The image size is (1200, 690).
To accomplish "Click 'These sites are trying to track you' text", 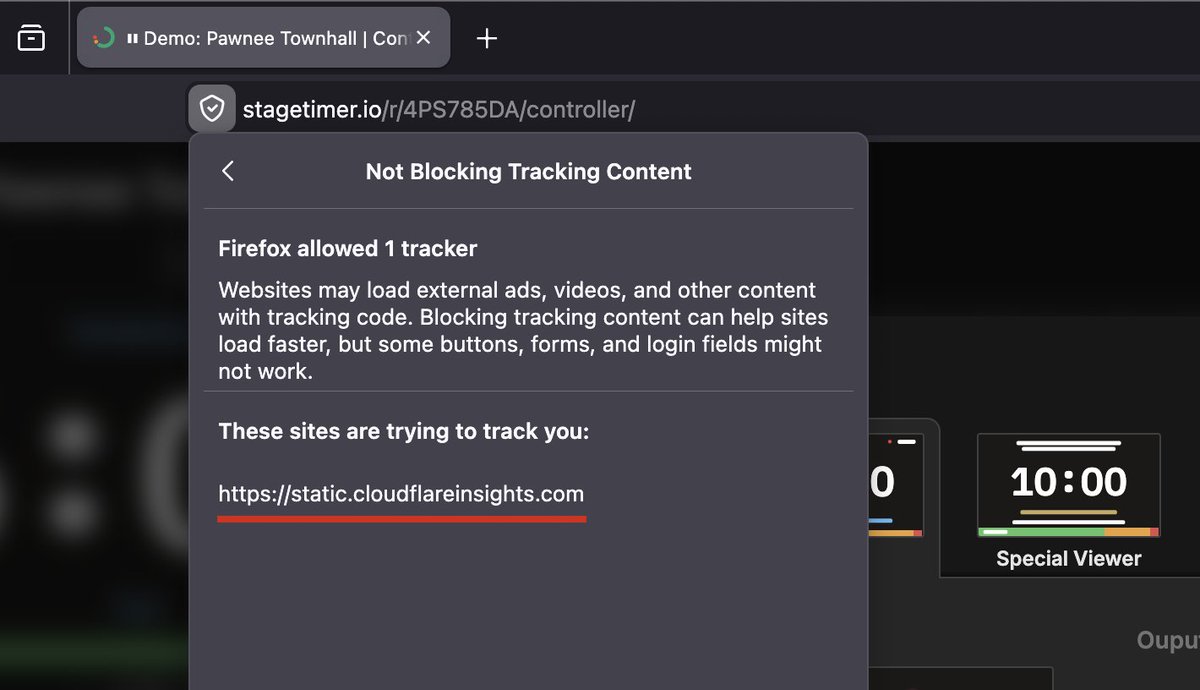I will (x=404, y=432).
